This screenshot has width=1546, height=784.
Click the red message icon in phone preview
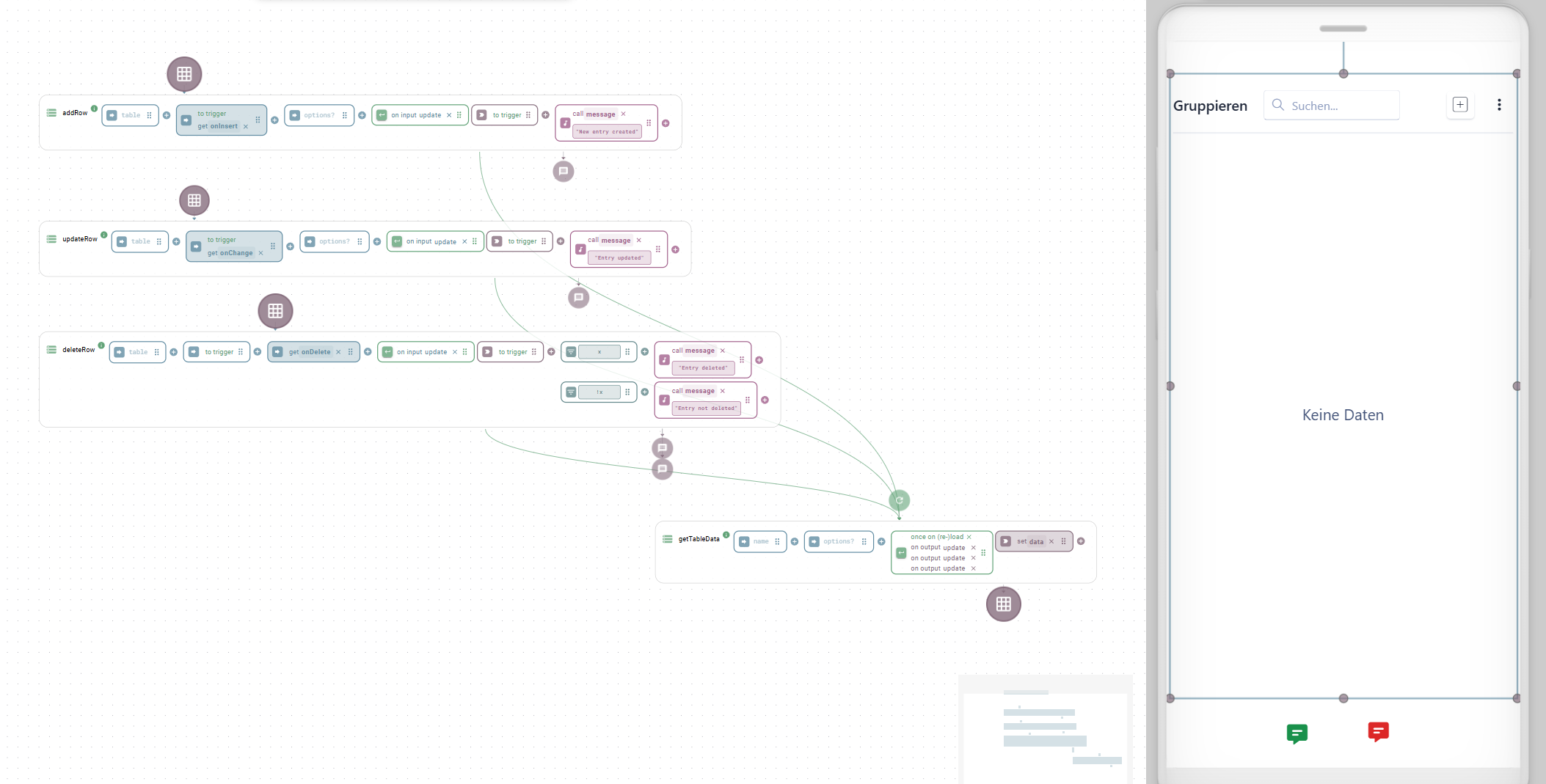pos(1378,731)
